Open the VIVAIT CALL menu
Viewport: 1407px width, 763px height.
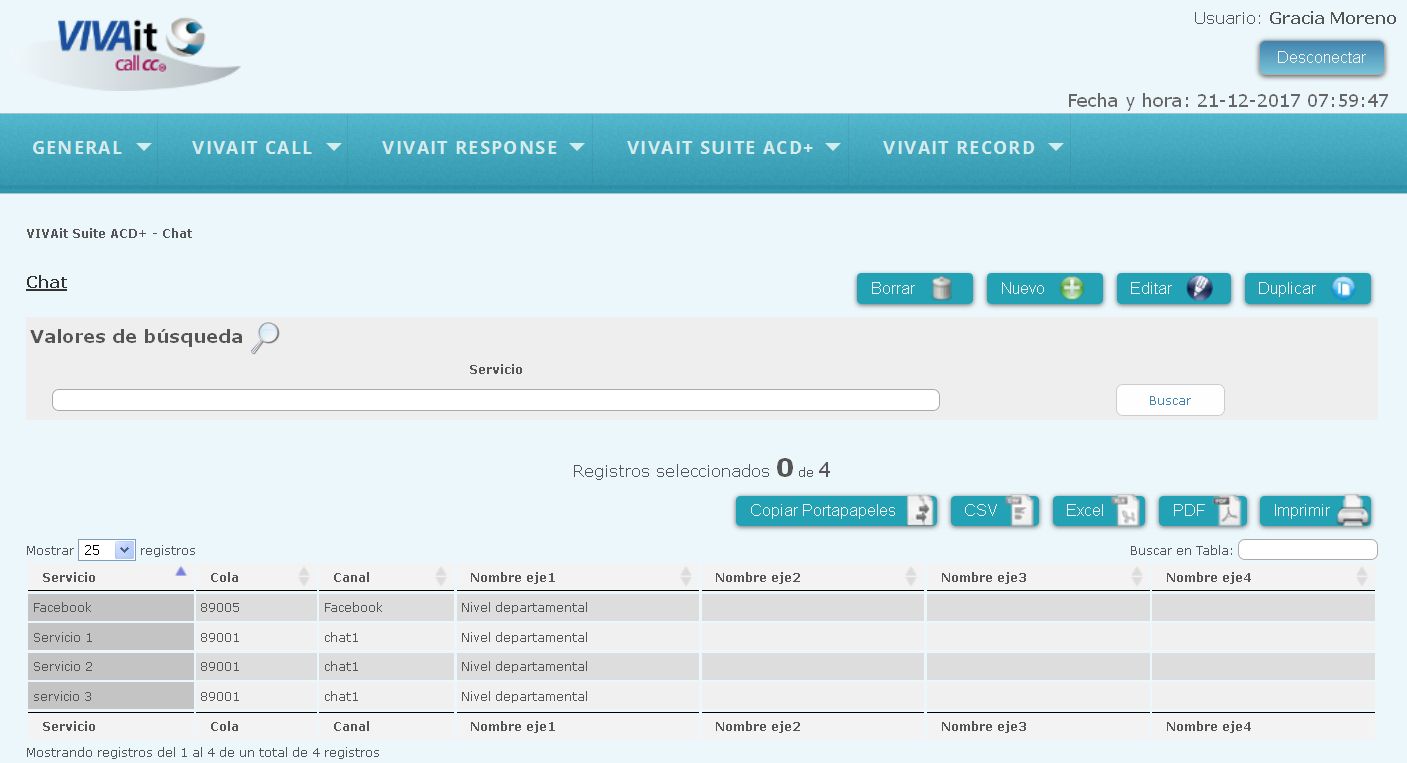(x=266, y=147)
